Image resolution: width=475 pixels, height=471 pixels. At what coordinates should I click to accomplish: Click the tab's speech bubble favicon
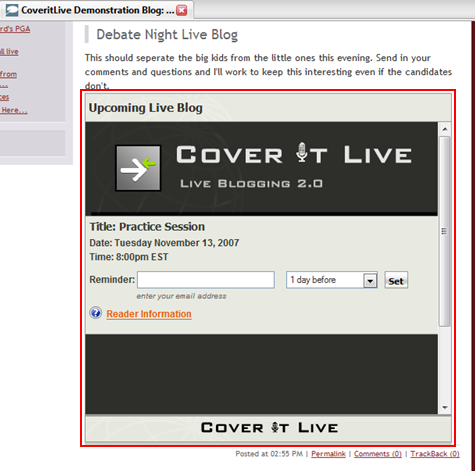(12, 10)
